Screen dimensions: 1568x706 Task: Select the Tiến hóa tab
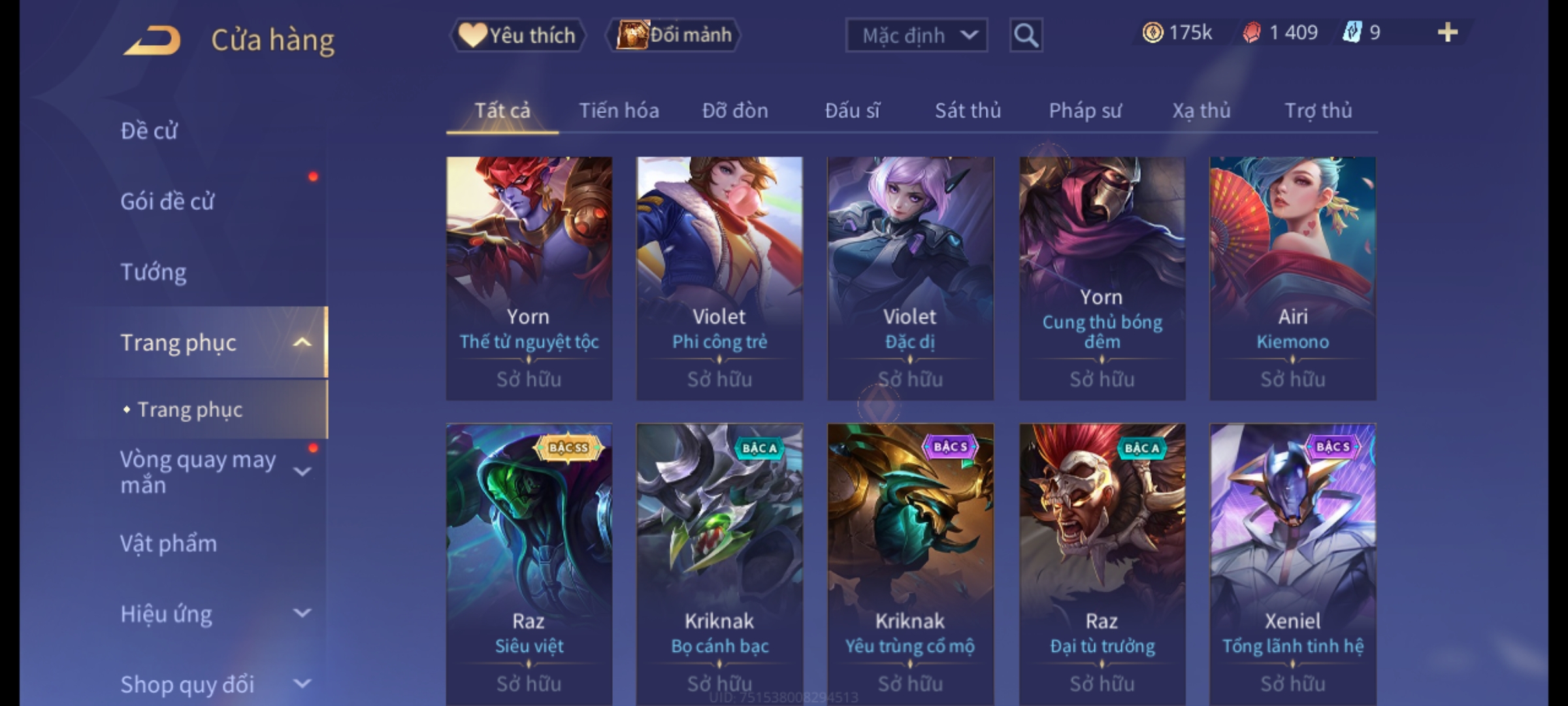click(619, 110)
